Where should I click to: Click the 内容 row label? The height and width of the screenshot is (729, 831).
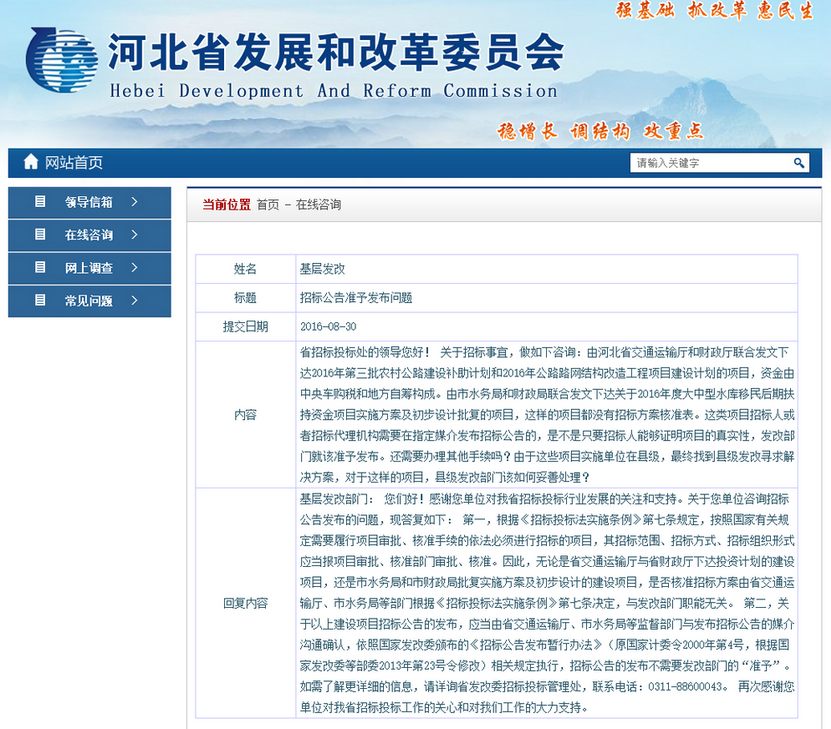pyautogui.click(x=245, y=414)
